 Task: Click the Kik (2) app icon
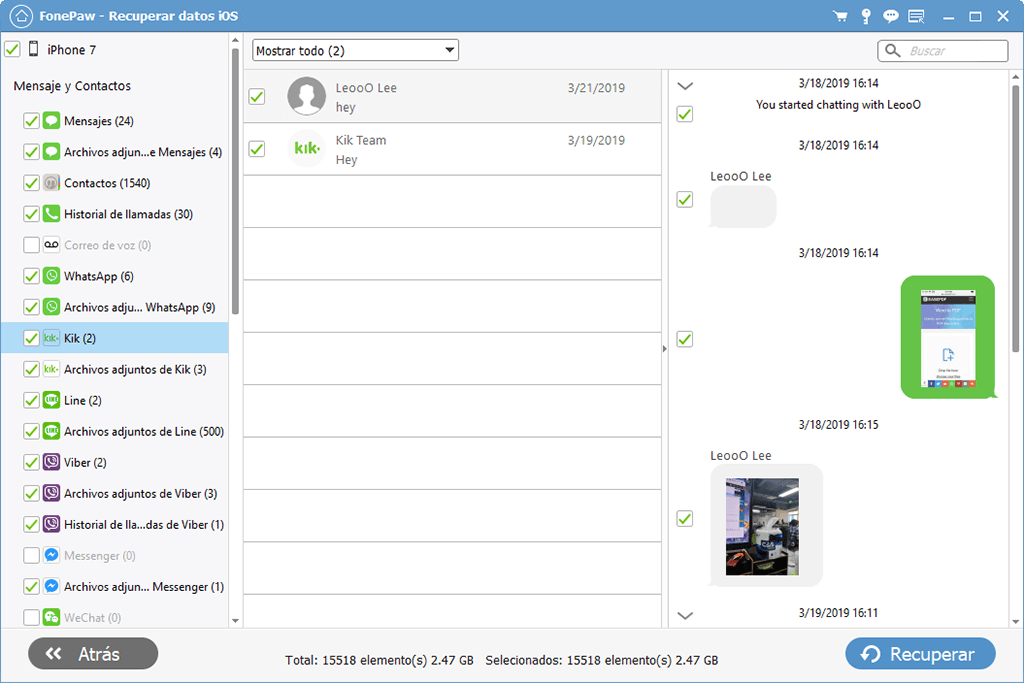pos(52,338)
